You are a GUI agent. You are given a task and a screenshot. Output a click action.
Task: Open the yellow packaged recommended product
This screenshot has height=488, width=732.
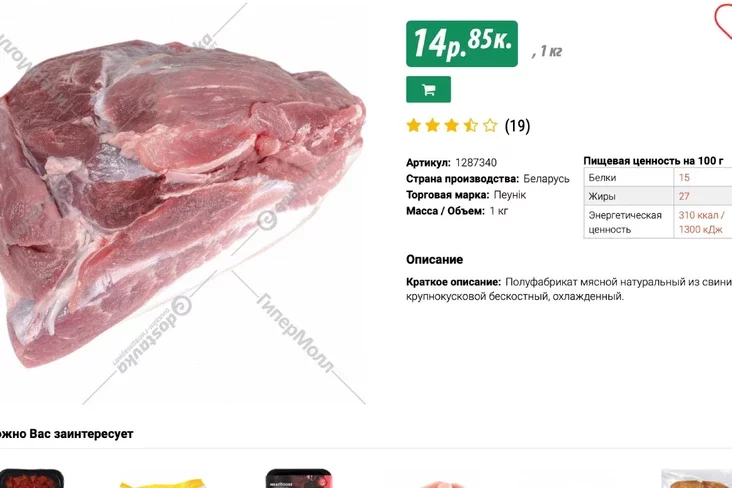point(162,482)
